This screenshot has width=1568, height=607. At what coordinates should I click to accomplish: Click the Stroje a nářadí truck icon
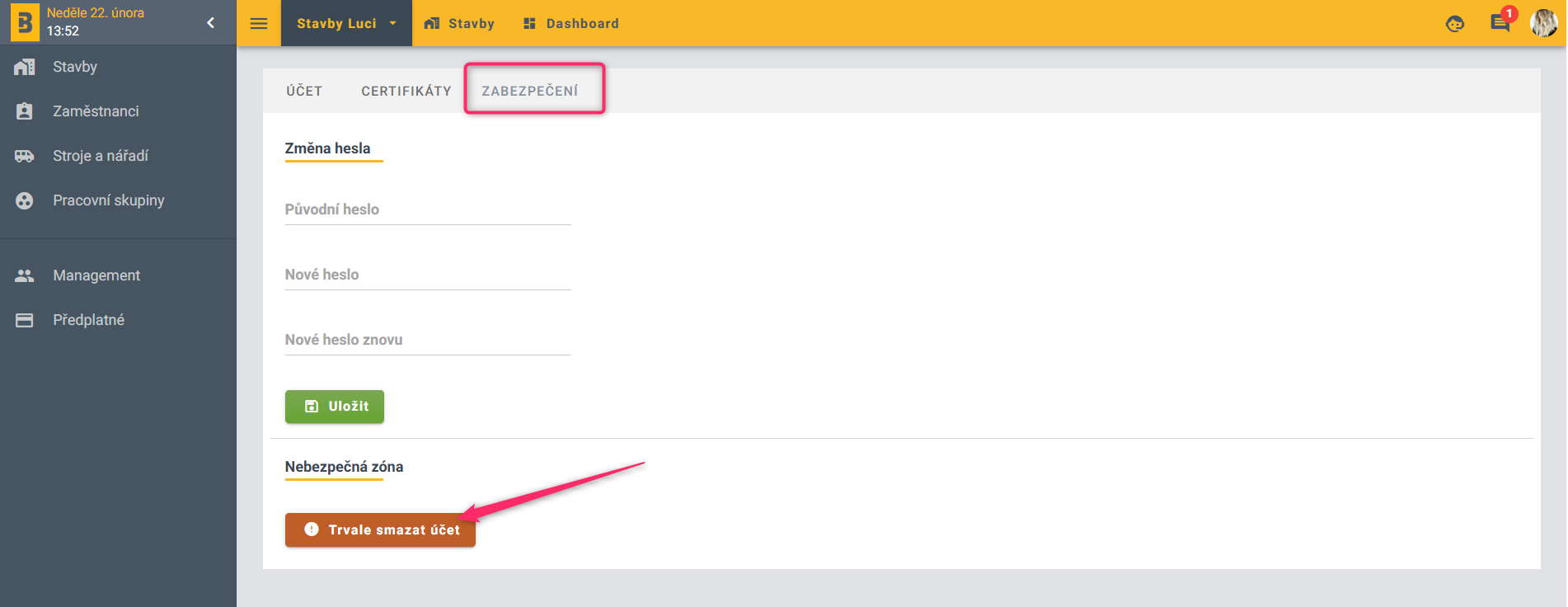25,156
